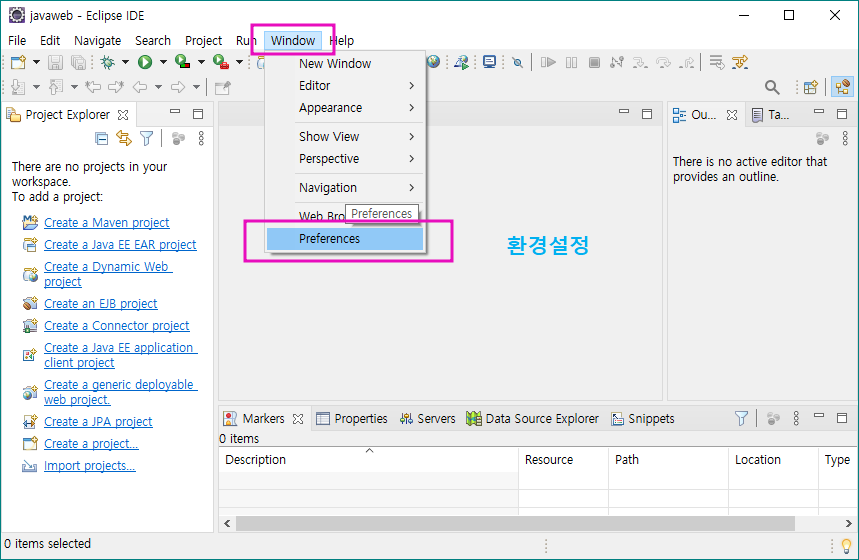The image size is (859, 560).
Task: Expand the Editor submenu
Action: [345, 85]
